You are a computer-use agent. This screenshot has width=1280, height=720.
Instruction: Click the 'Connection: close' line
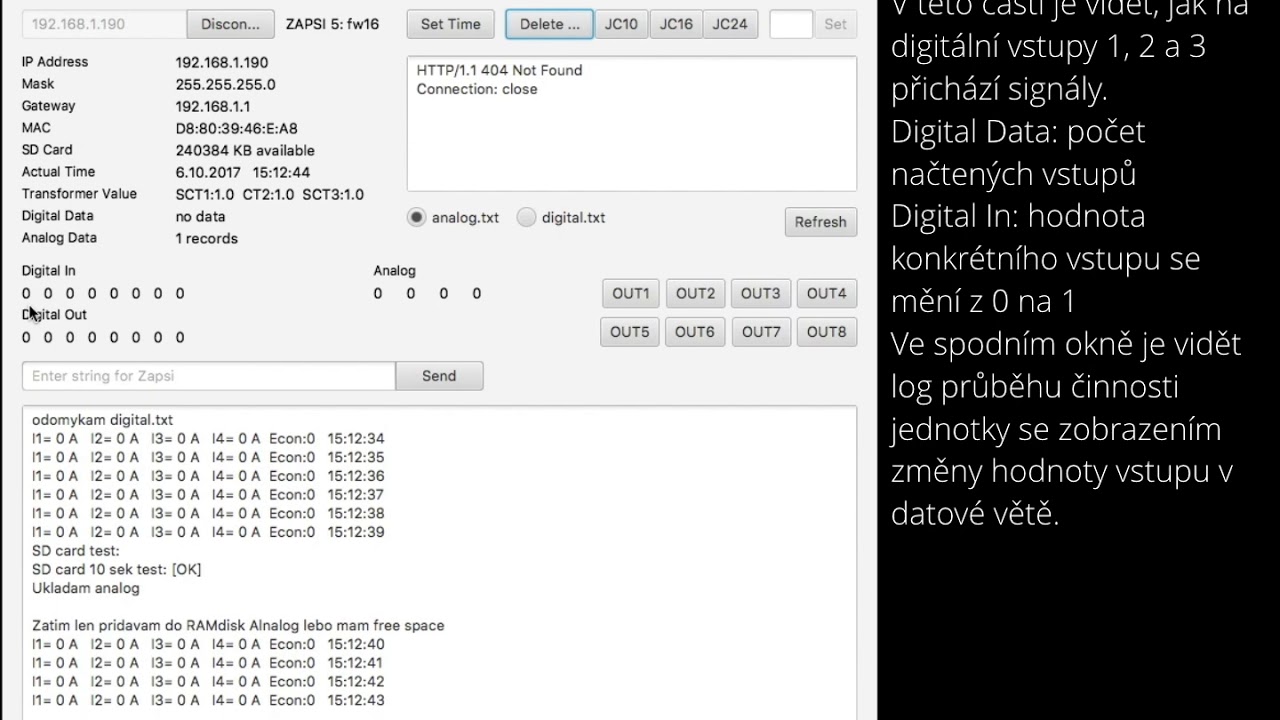click(477, 89)
